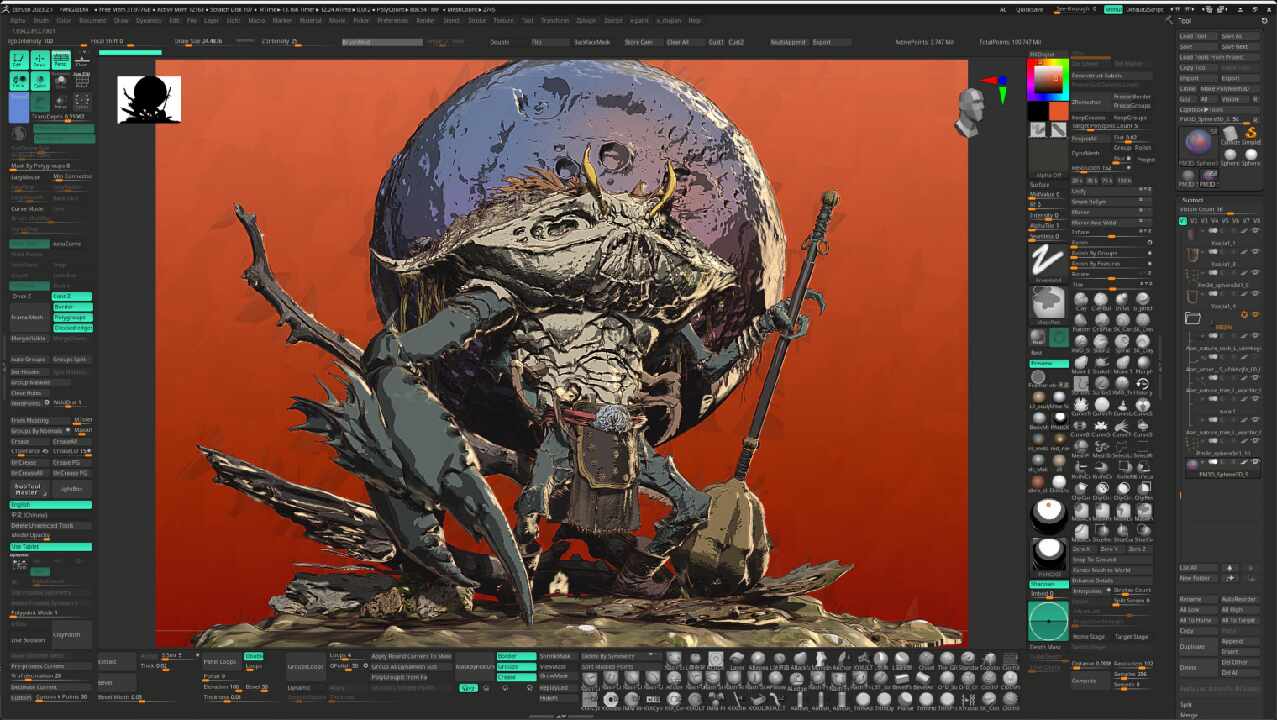Image resolution: width=1278 pixels, height=720 pixels.
Task: Toggle the Menus button
Action: click(1113, 9)
